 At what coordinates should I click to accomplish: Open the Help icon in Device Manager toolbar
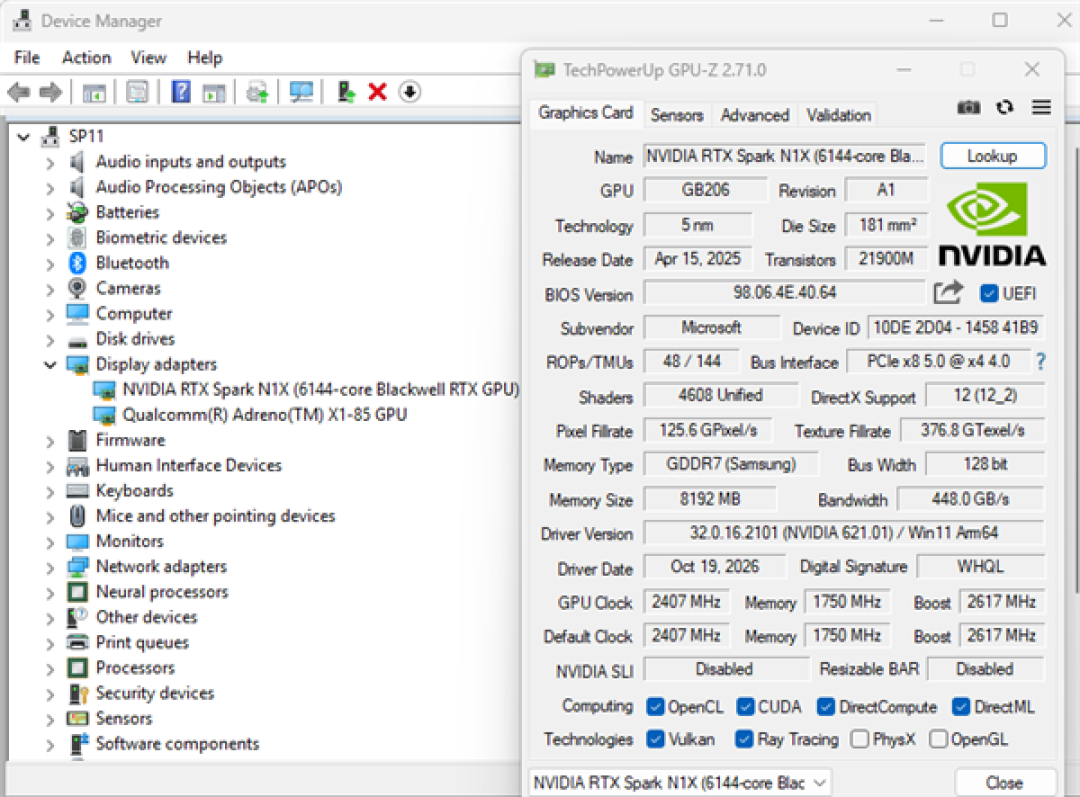tap(180, 92)
